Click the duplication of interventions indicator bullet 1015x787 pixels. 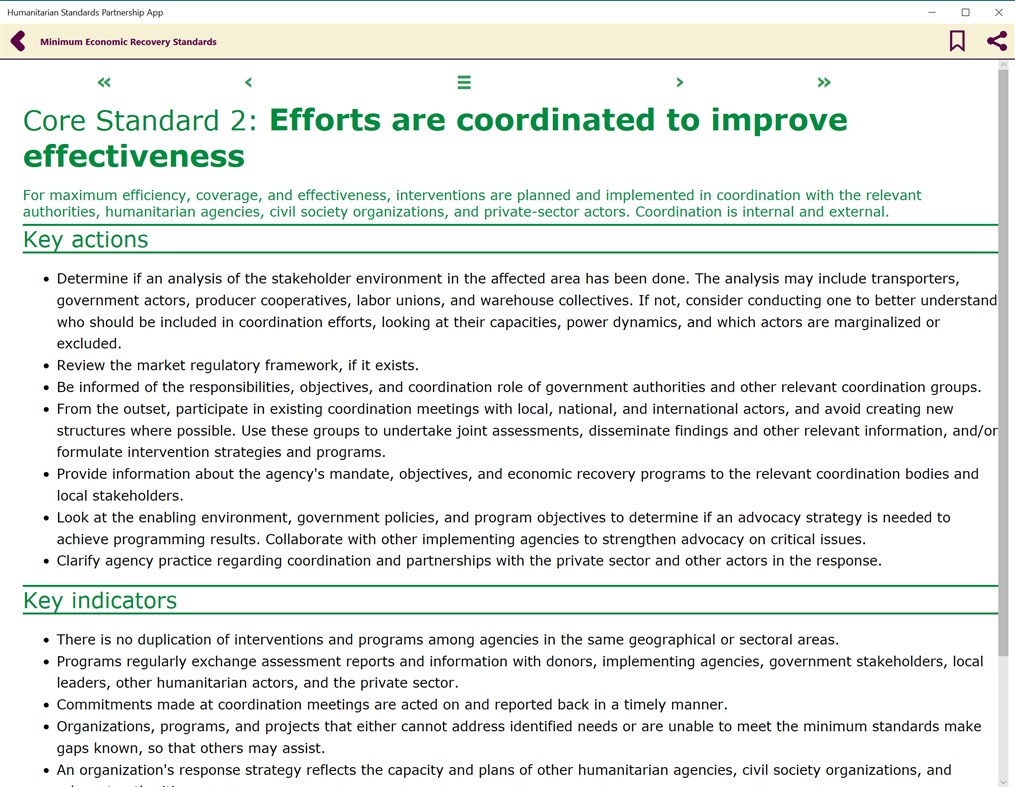coord(447,639)
